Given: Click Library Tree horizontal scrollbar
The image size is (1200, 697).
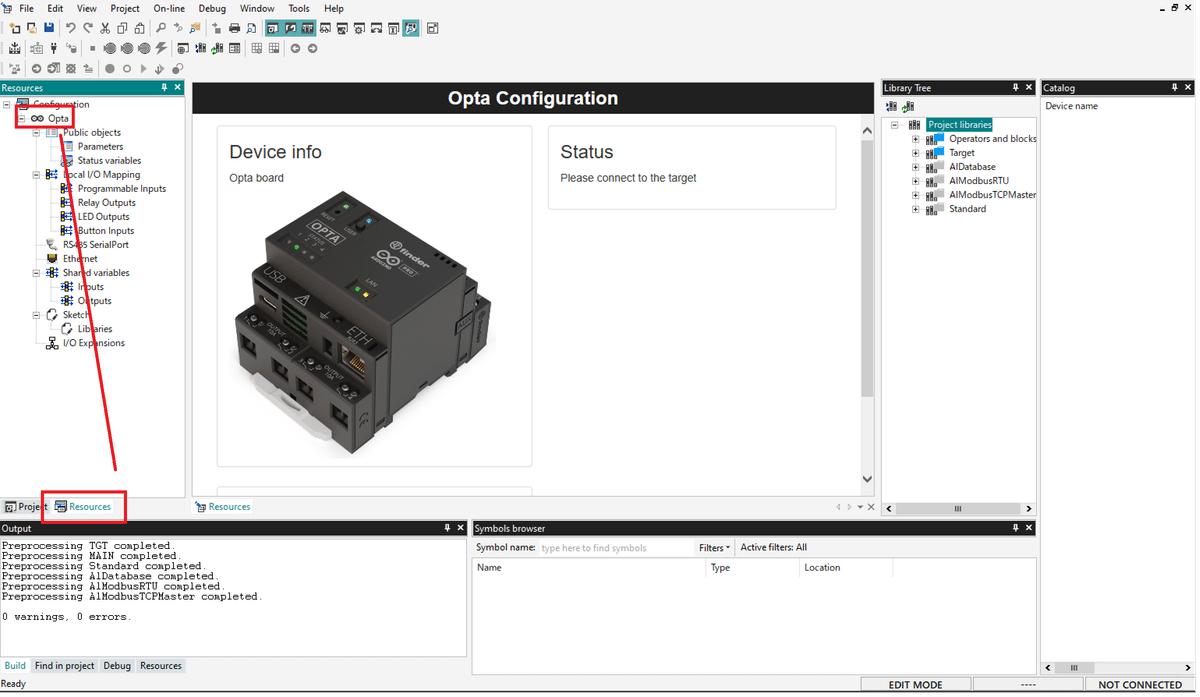Looking at the screenshot, I should (957, 509).
